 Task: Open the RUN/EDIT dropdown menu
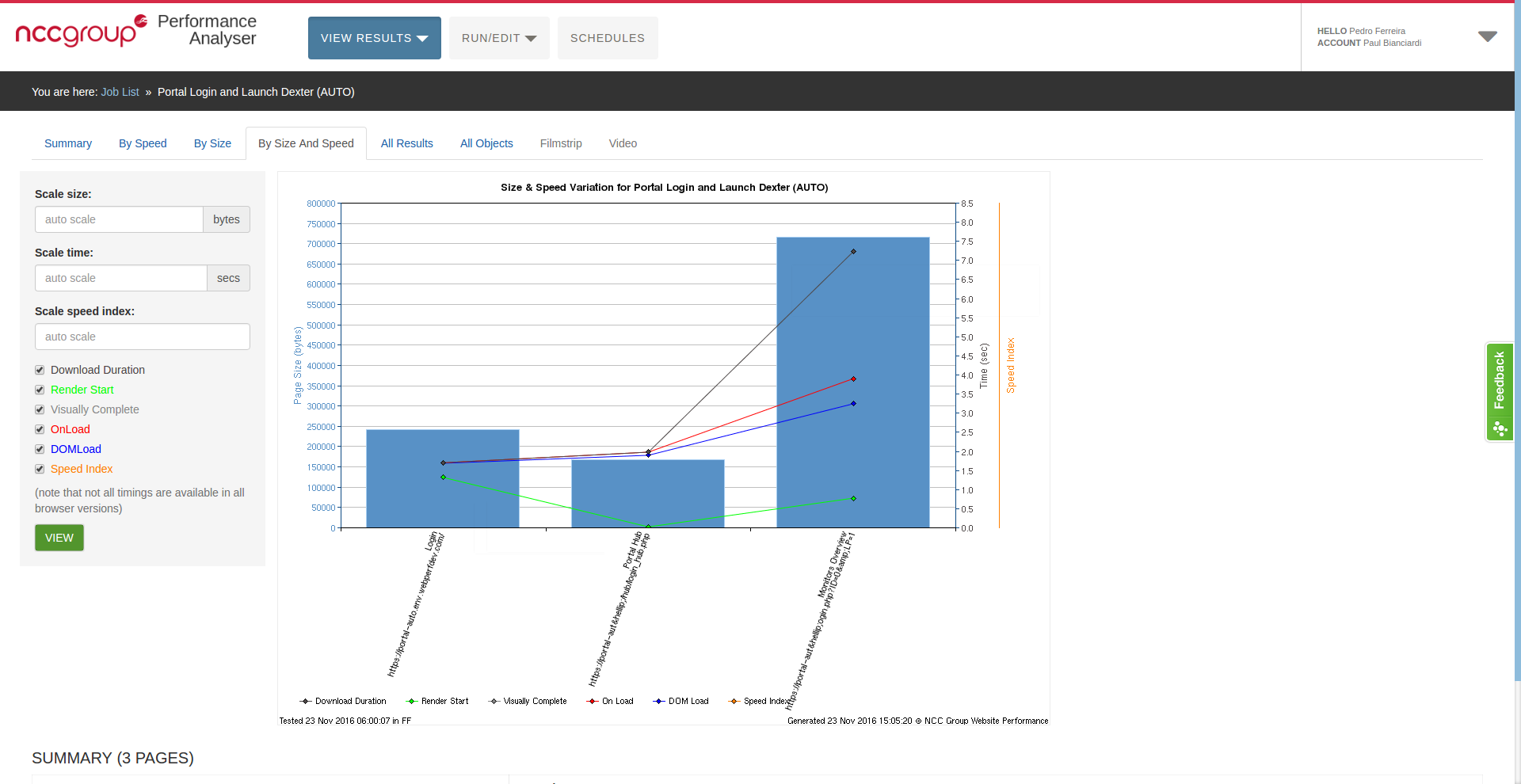click(x=499, y=38)
